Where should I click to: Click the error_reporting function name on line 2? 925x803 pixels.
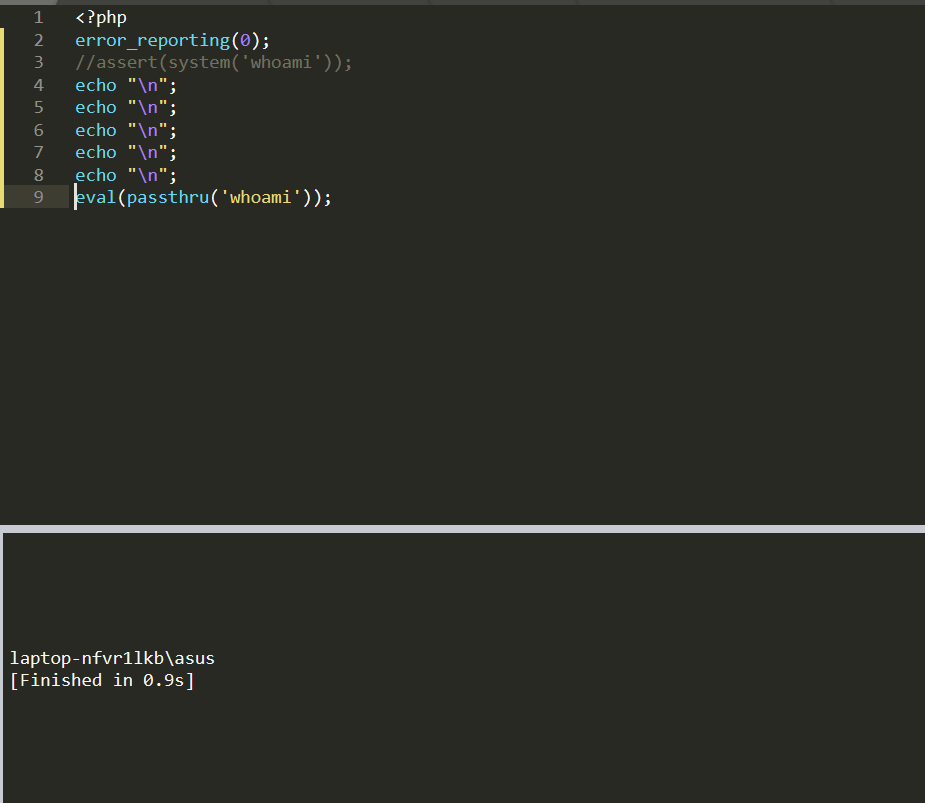pos(151,40)
